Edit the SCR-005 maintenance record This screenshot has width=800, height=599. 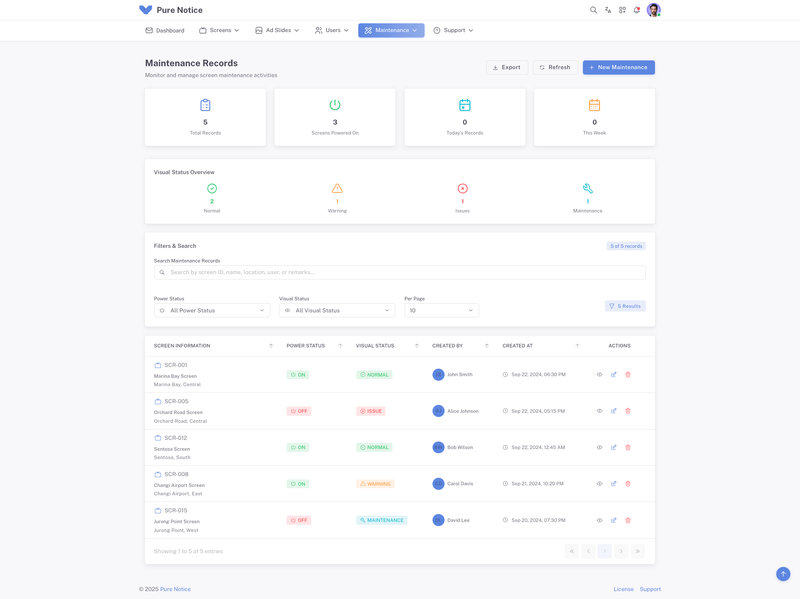click(x=614, y=411)
